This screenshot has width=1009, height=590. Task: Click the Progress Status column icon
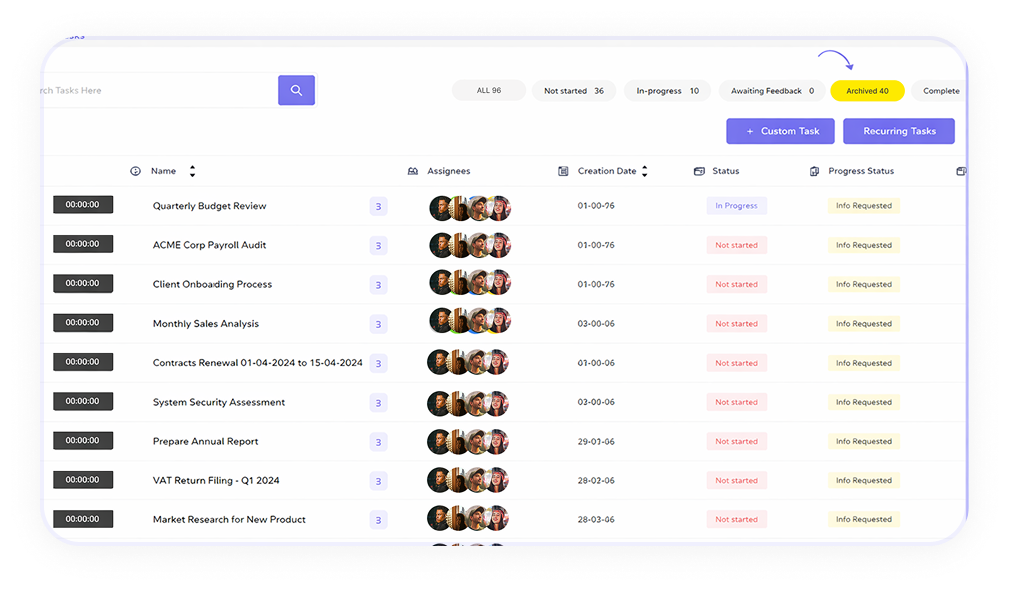pos(815,171)
